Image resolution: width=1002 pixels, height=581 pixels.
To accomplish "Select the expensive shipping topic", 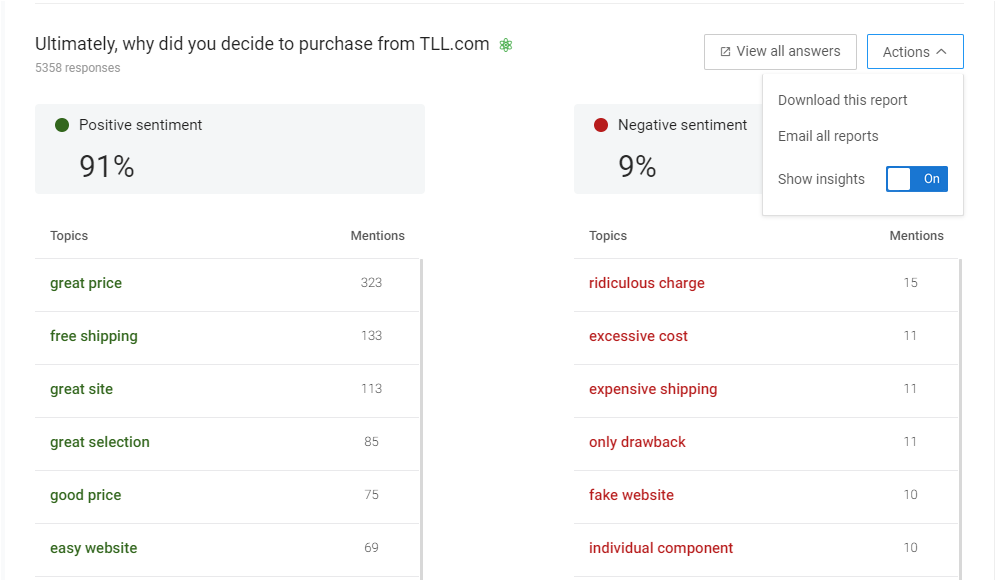I will point(652,389).
